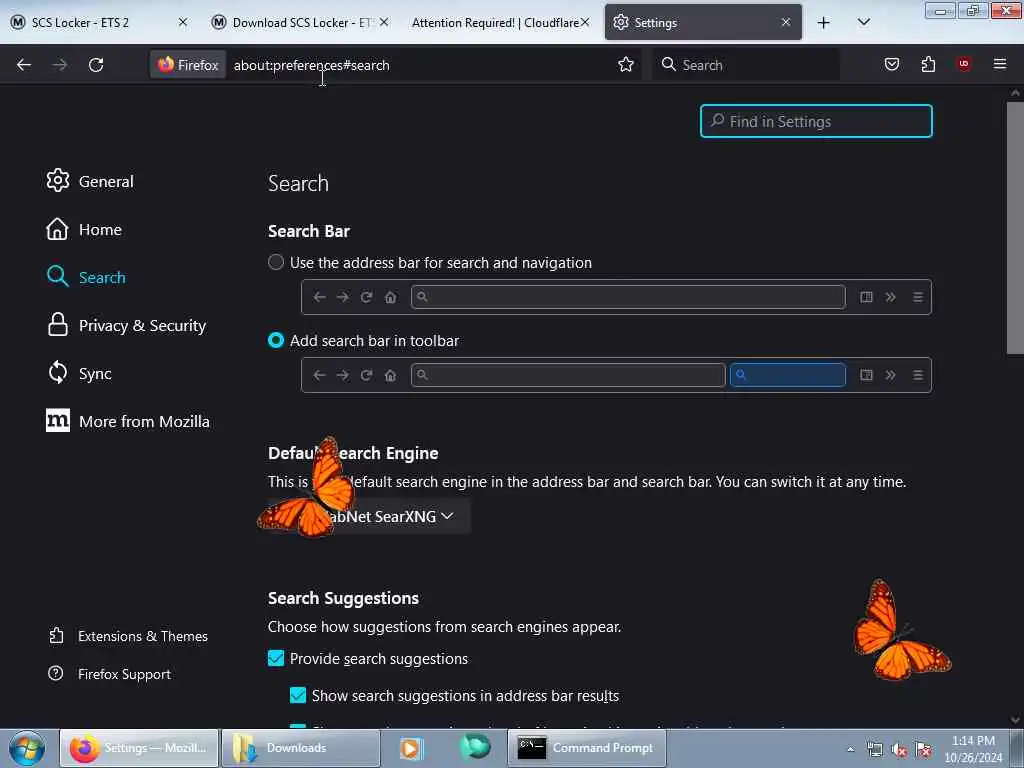Open the Extensions puzzle-piece icon in the toolbar

(928, 64)
